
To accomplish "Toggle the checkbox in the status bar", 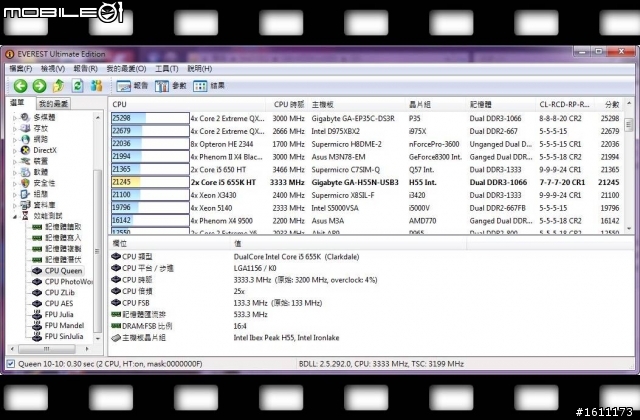I will click(11, 364).
